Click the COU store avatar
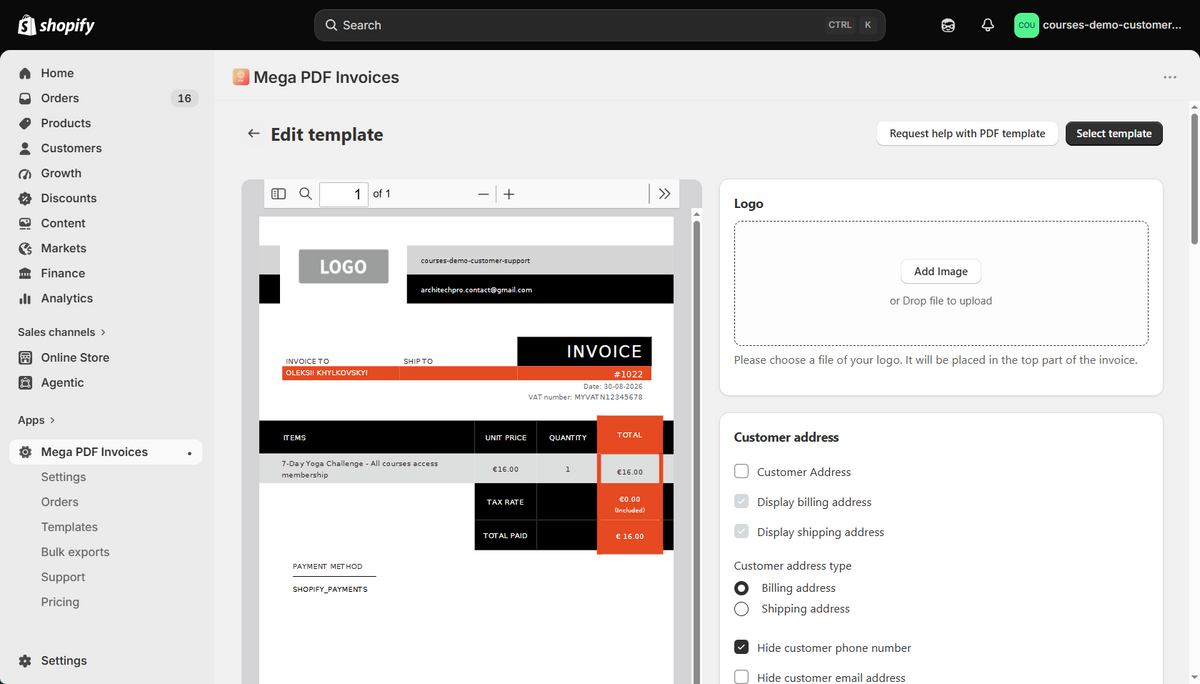The height and width of the screenshot is (684, 1200). pyautogui.click(x=1026, y=25)
